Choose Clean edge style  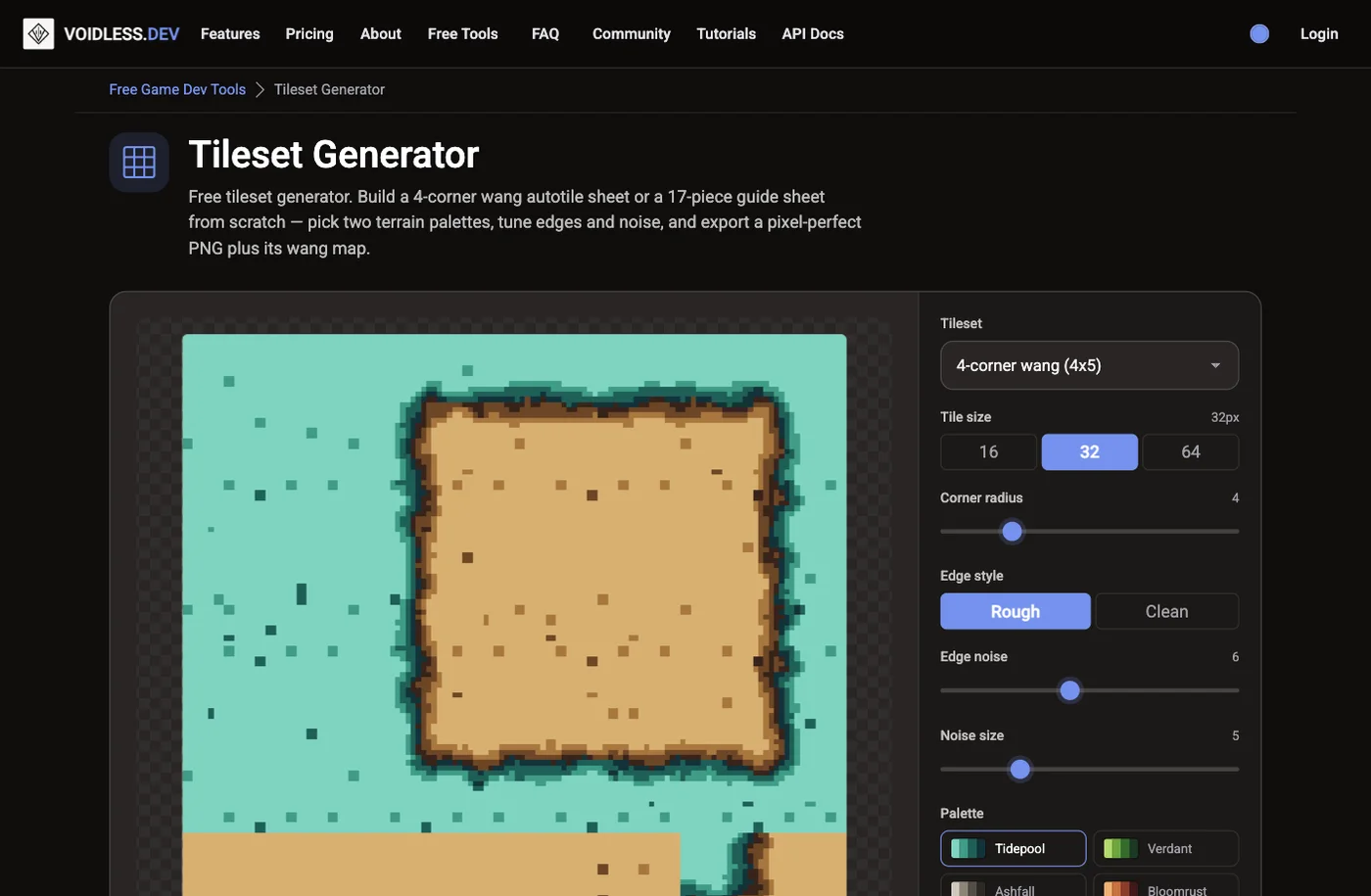[1166, 611]
